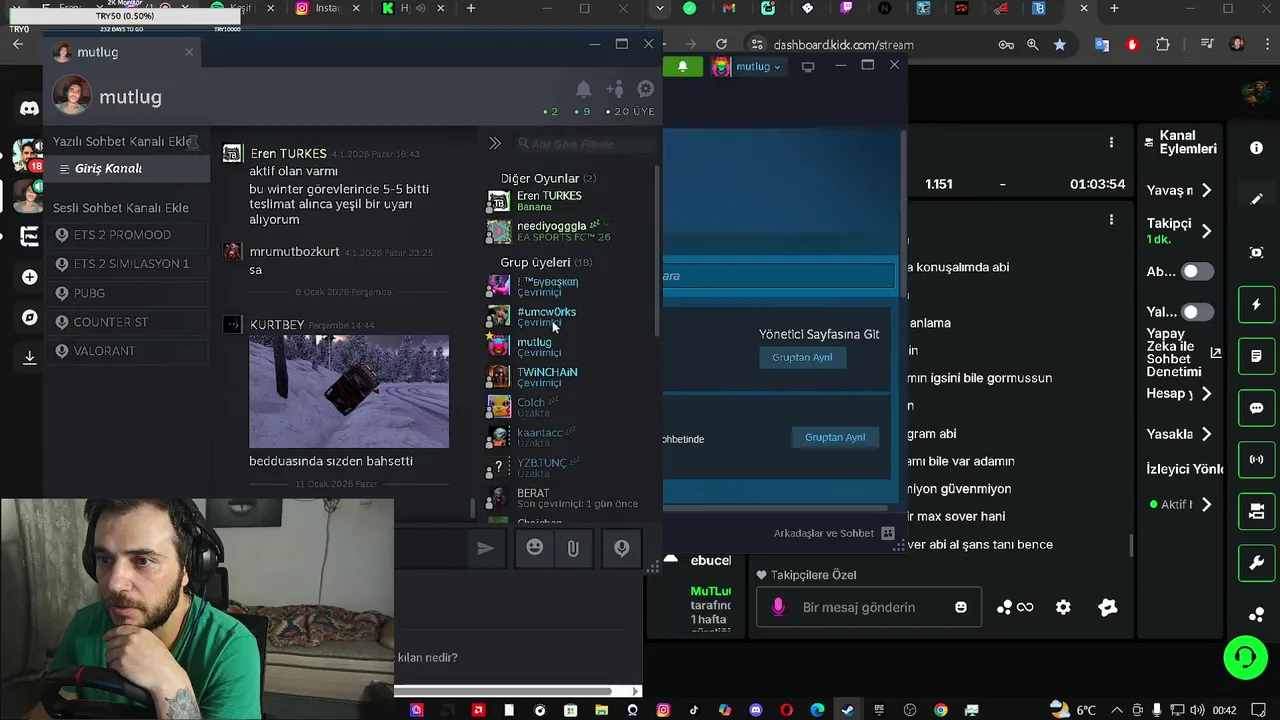
Task: Click the green headset support button
Action: [x=1245, y=657]
